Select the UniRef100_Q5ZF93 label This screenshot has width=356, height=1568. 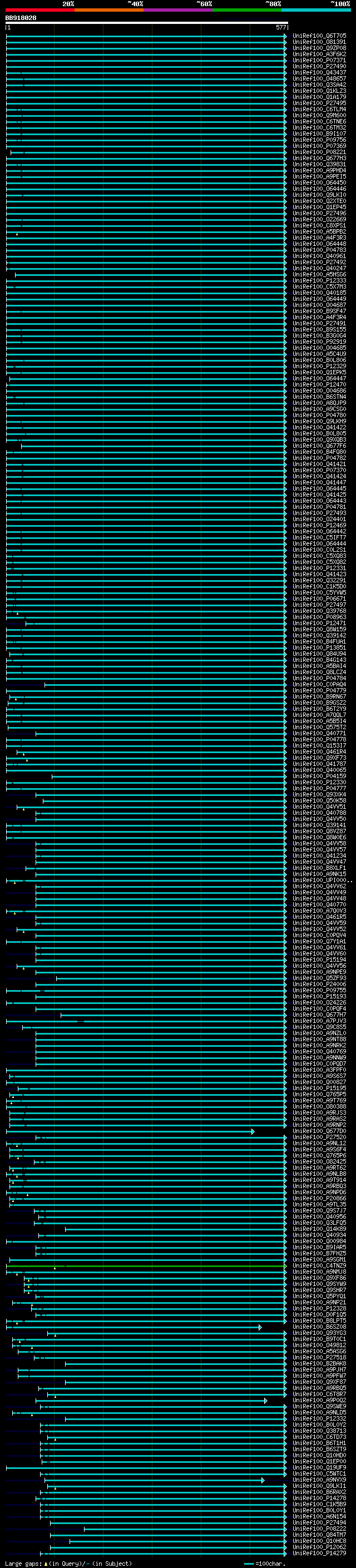(x=319, y=978)
